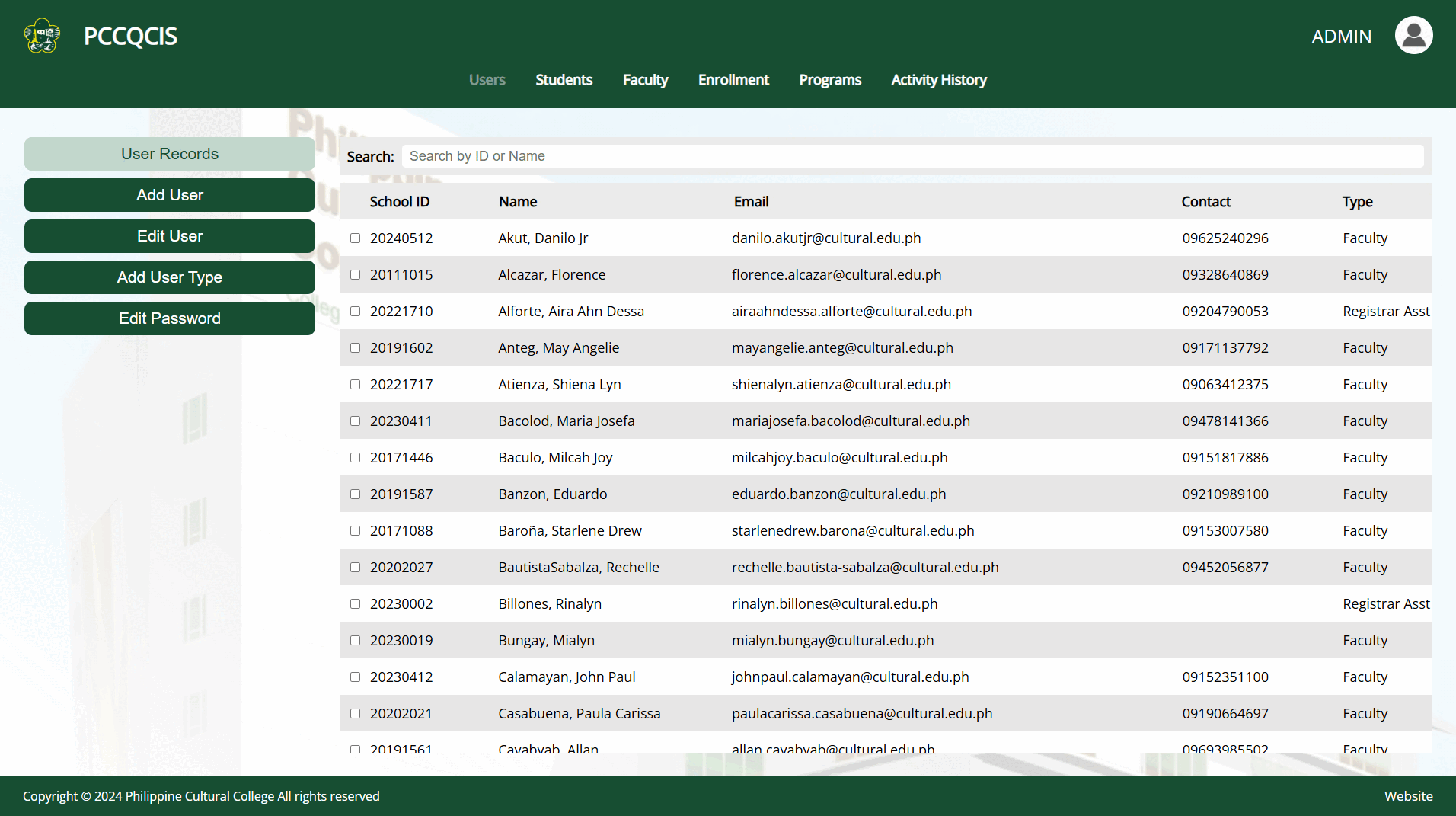Open the Users tab
The width and height of the screenshot is (1456, 816).
(487, 80)
